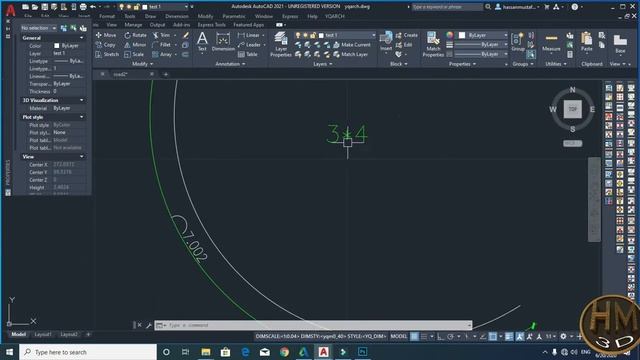Toggle snap mode in status bar
This screenshot has height=360, width=640.
[424, 336]
